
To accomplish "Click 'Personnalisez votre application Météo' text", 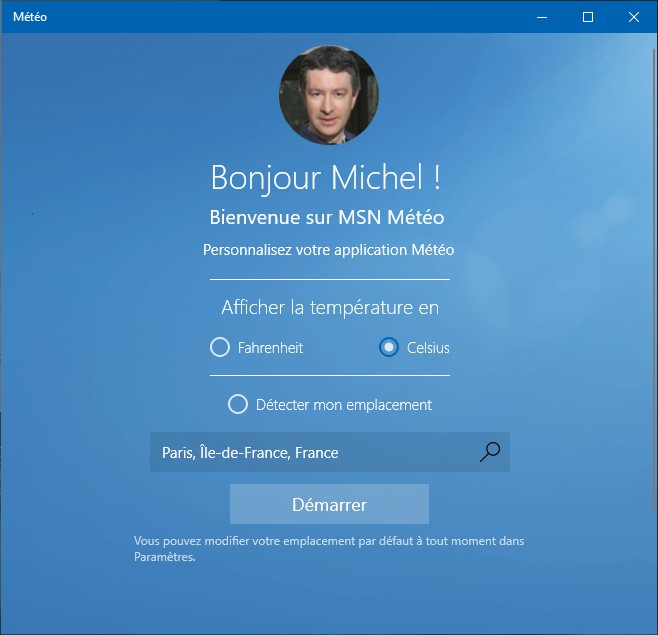I will pyautogui.click(x=329, y=250).
